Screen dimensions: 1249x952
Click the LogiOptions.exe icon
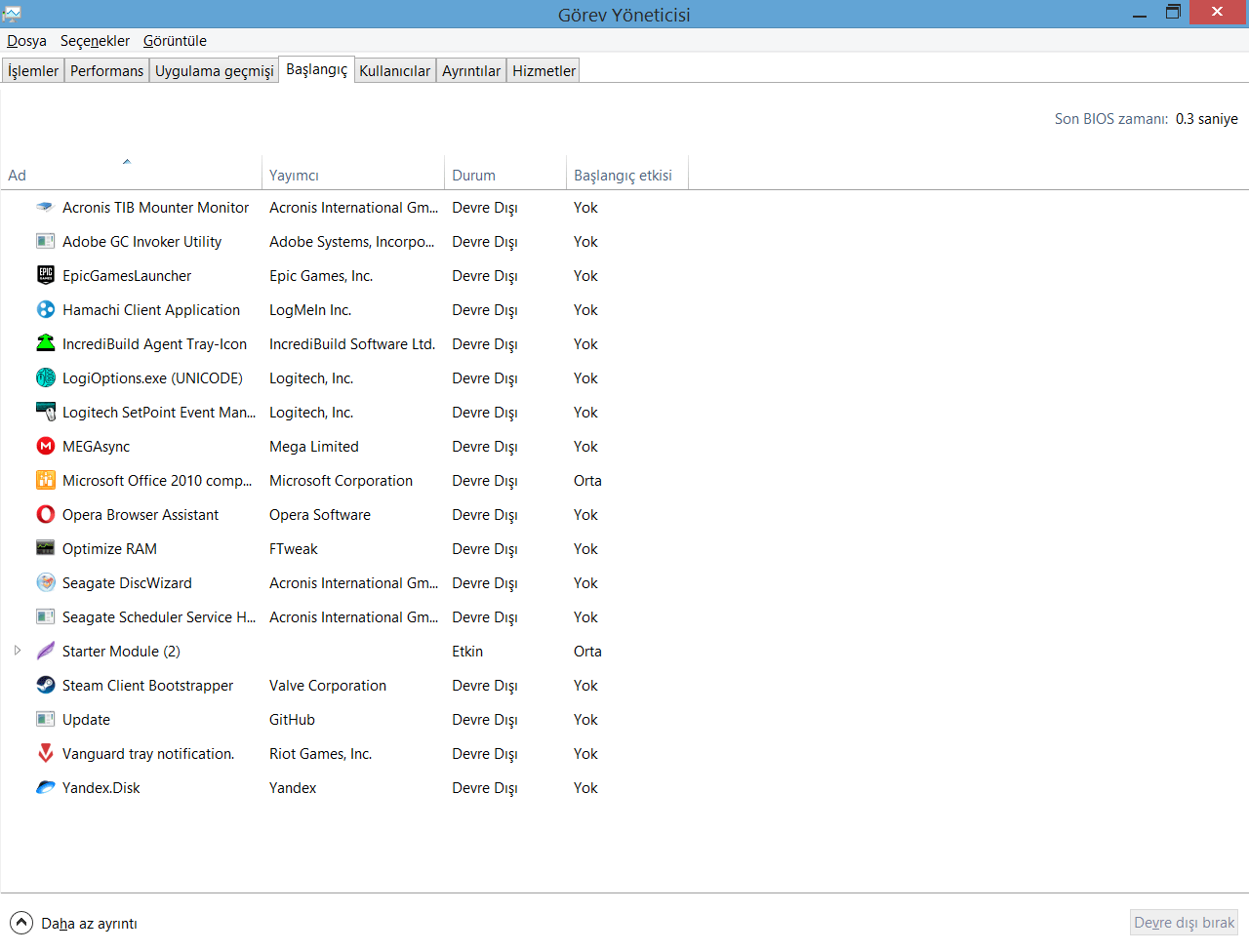pyautogui.click(x=45, y=377)
